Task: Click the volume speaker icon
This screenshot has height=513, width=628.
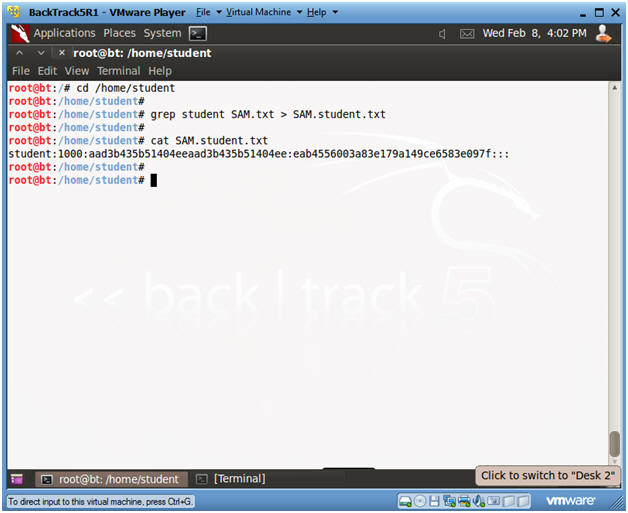Action: click(x=442, y=34)
